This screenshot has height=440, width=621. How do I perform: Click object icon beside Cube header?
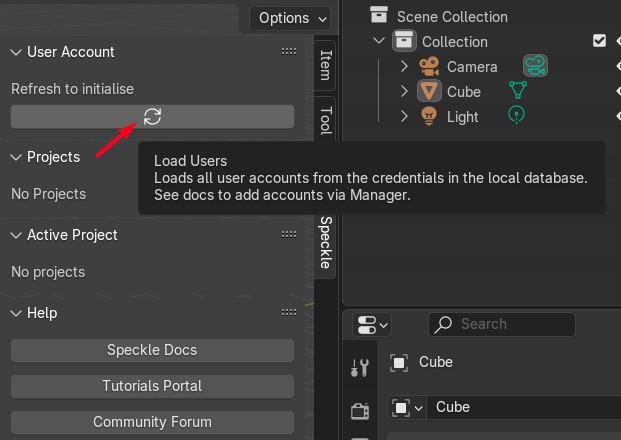399,363
